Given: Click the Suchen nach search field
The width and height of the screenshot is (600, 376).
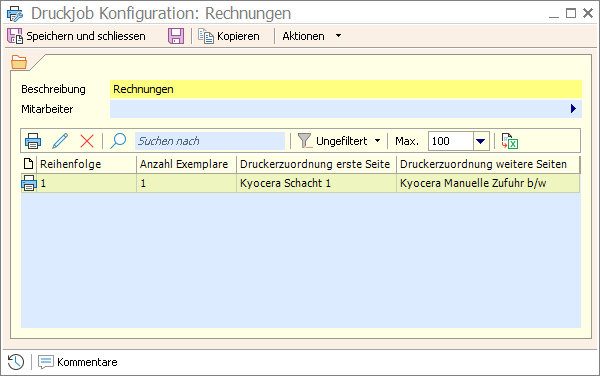Looking at the screenshot, I should 210,141.
